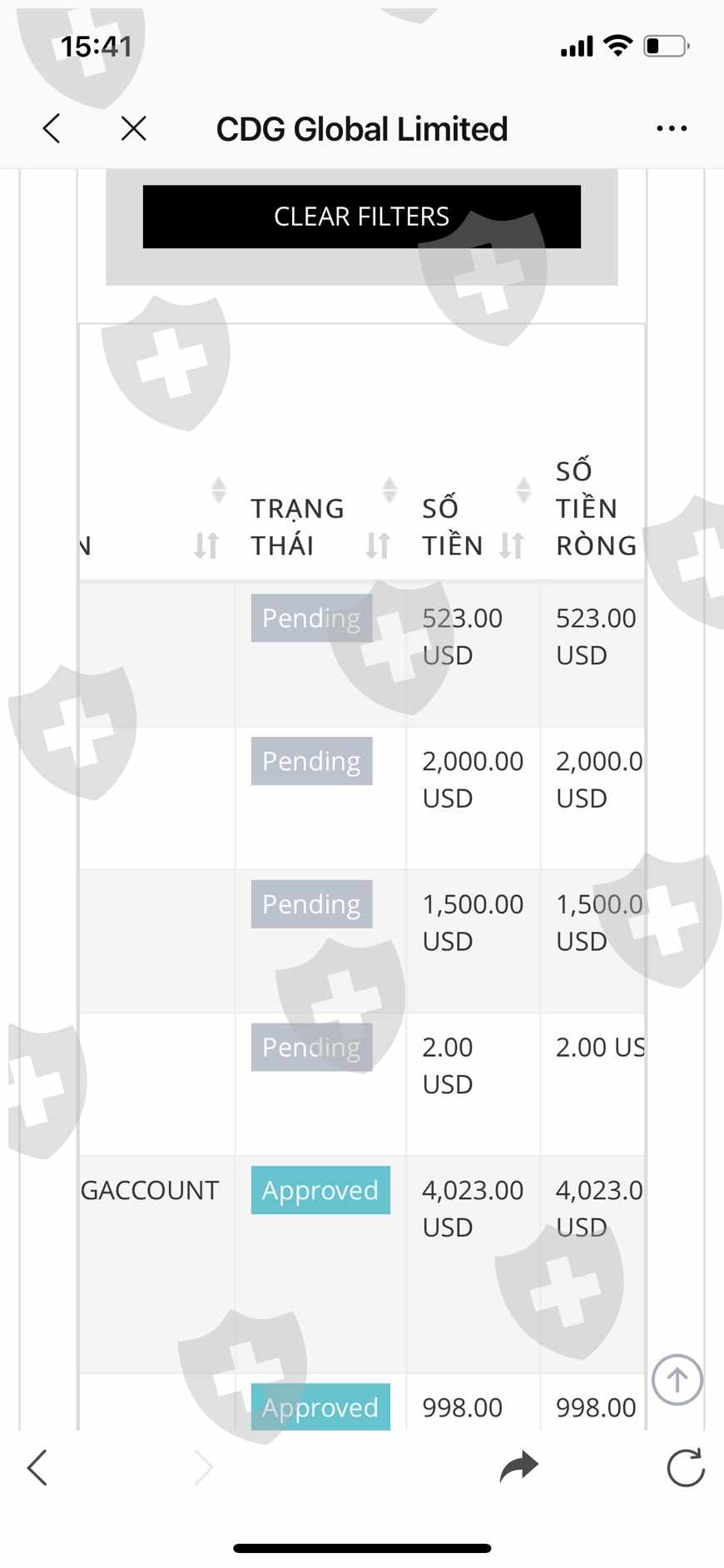Open the three-dot more options menu
The width and height of the screenshot is (724, 1568).
point(671,129)
